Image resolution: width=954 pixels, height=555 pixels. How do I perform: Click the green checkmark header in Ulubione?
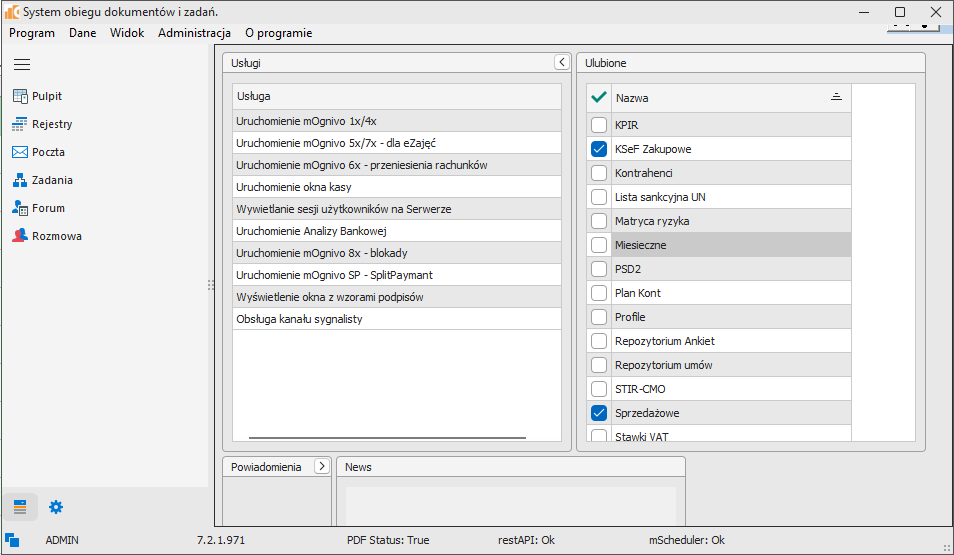point(599,97)
